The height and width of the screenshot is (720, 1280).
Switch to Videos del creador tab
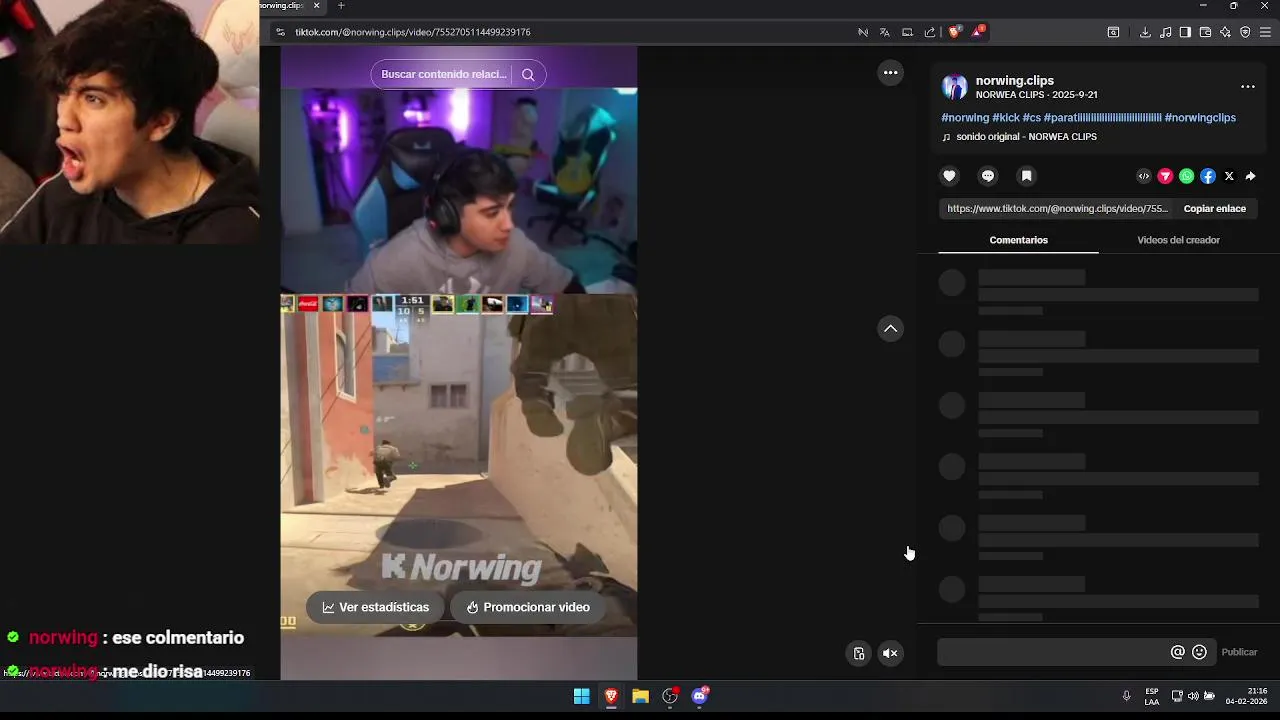[1178, 240]
